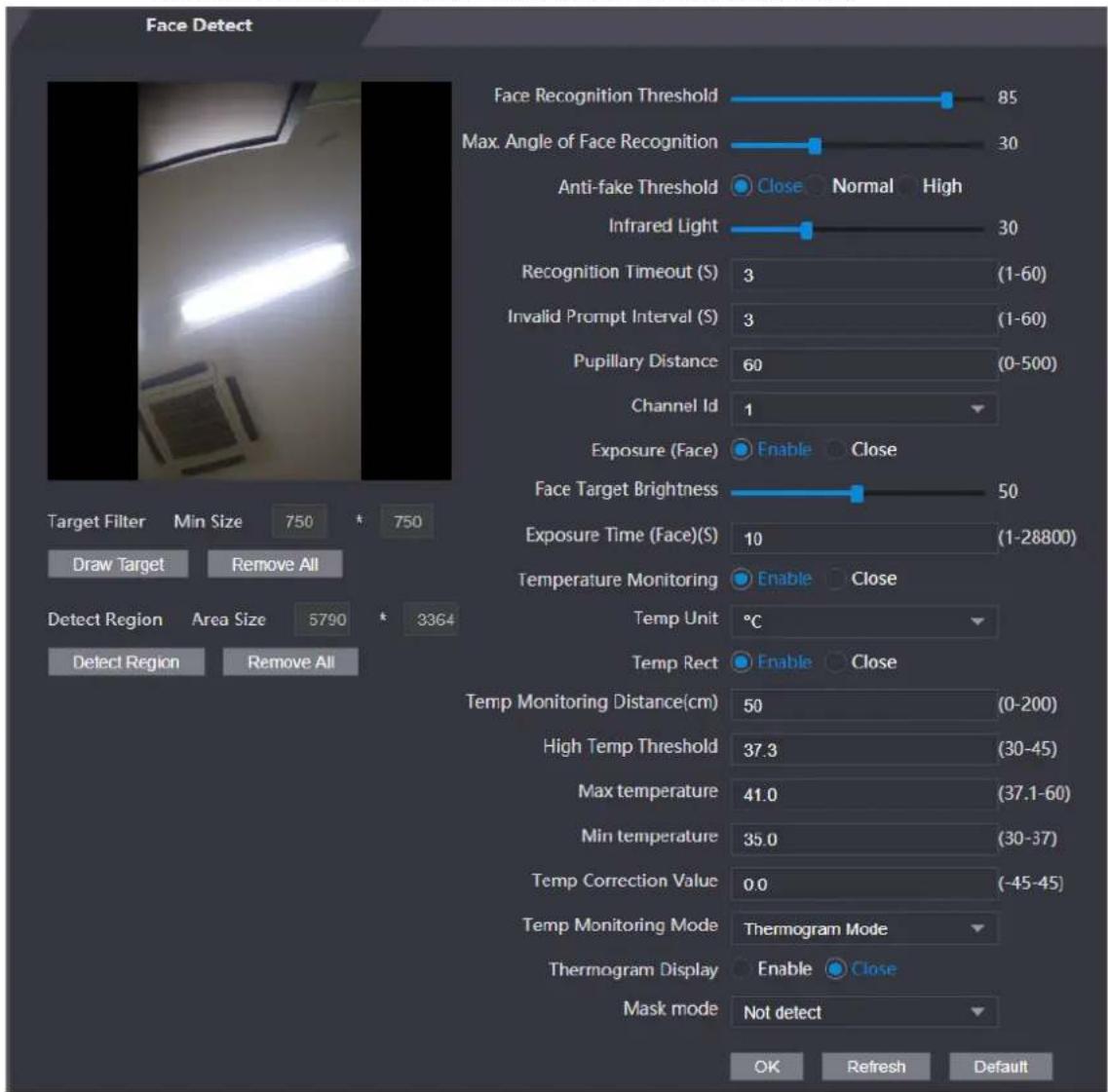Click the Exposure Time (Face)(S) field
Screen dimensions: 1108x1092
coord(863,539)
